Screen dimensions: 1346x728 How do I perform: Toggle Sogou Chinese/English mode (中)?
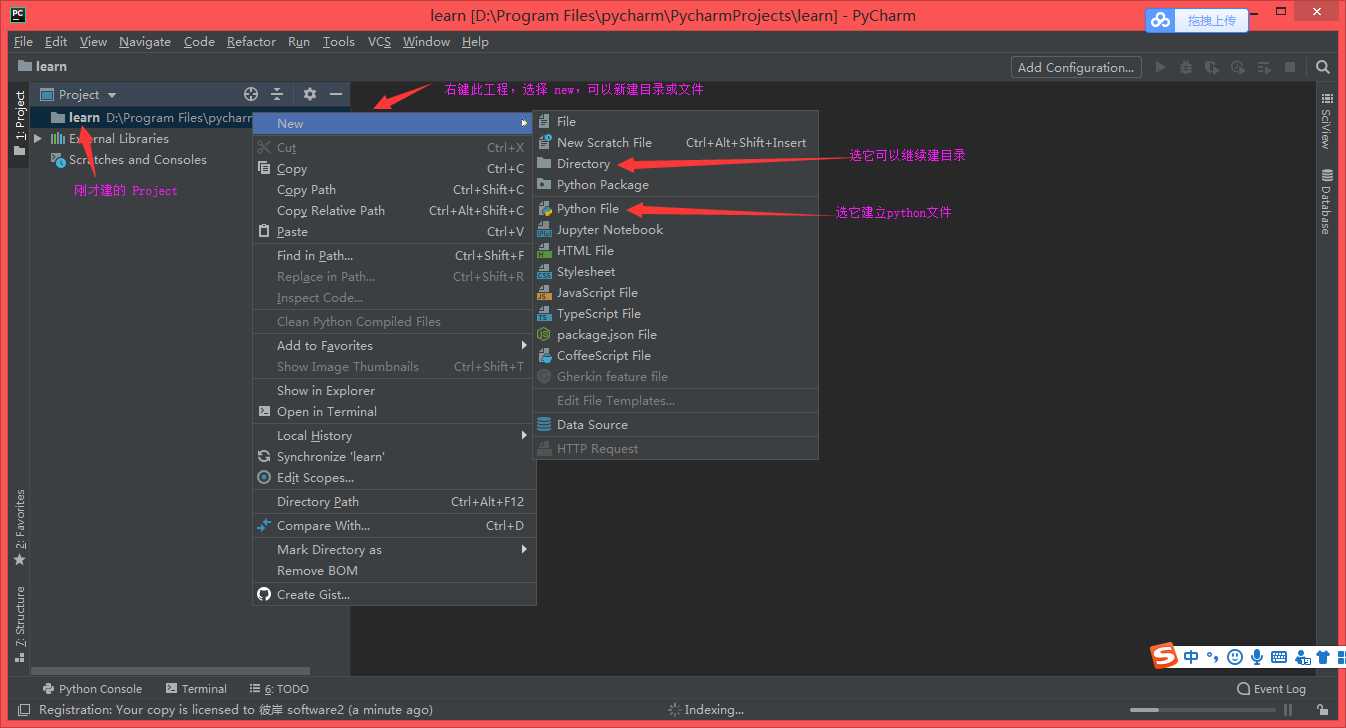click(1191, 657)
